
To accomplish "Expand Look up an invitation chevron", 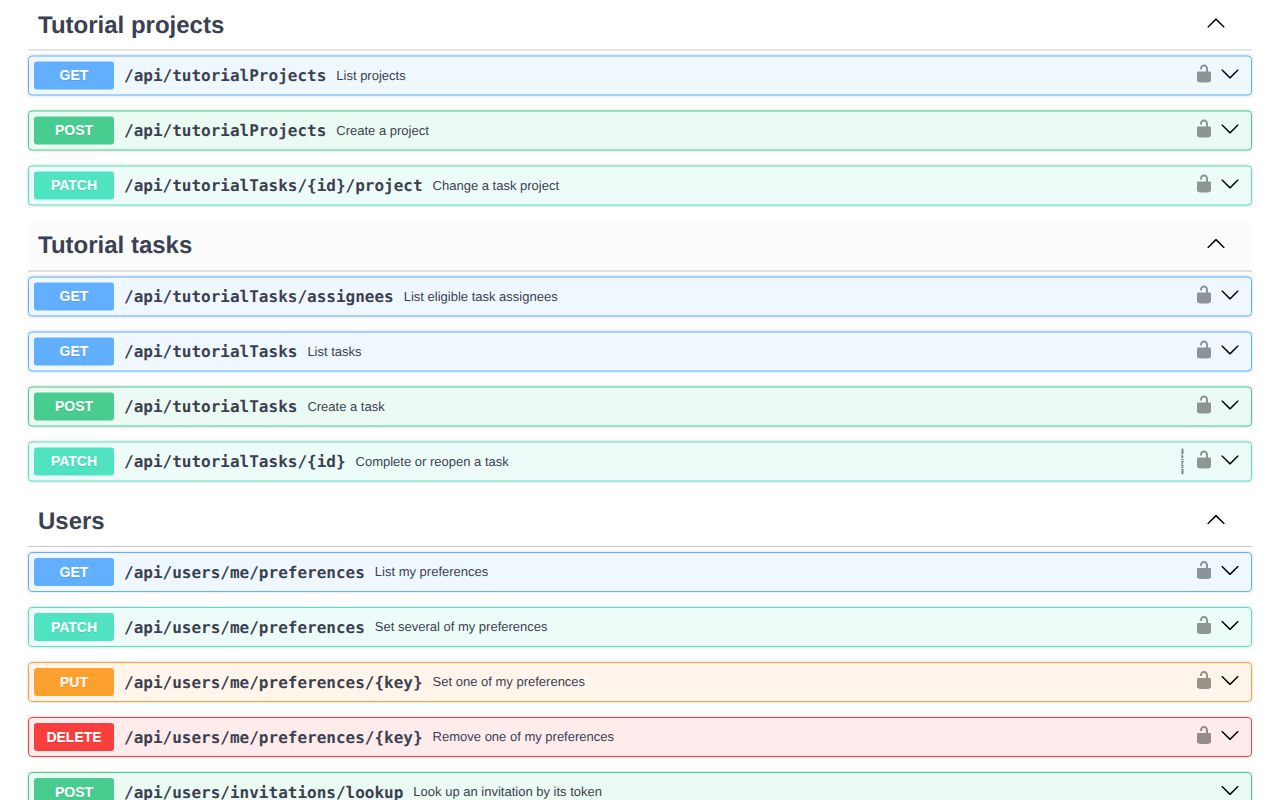I will point(1230,790).
